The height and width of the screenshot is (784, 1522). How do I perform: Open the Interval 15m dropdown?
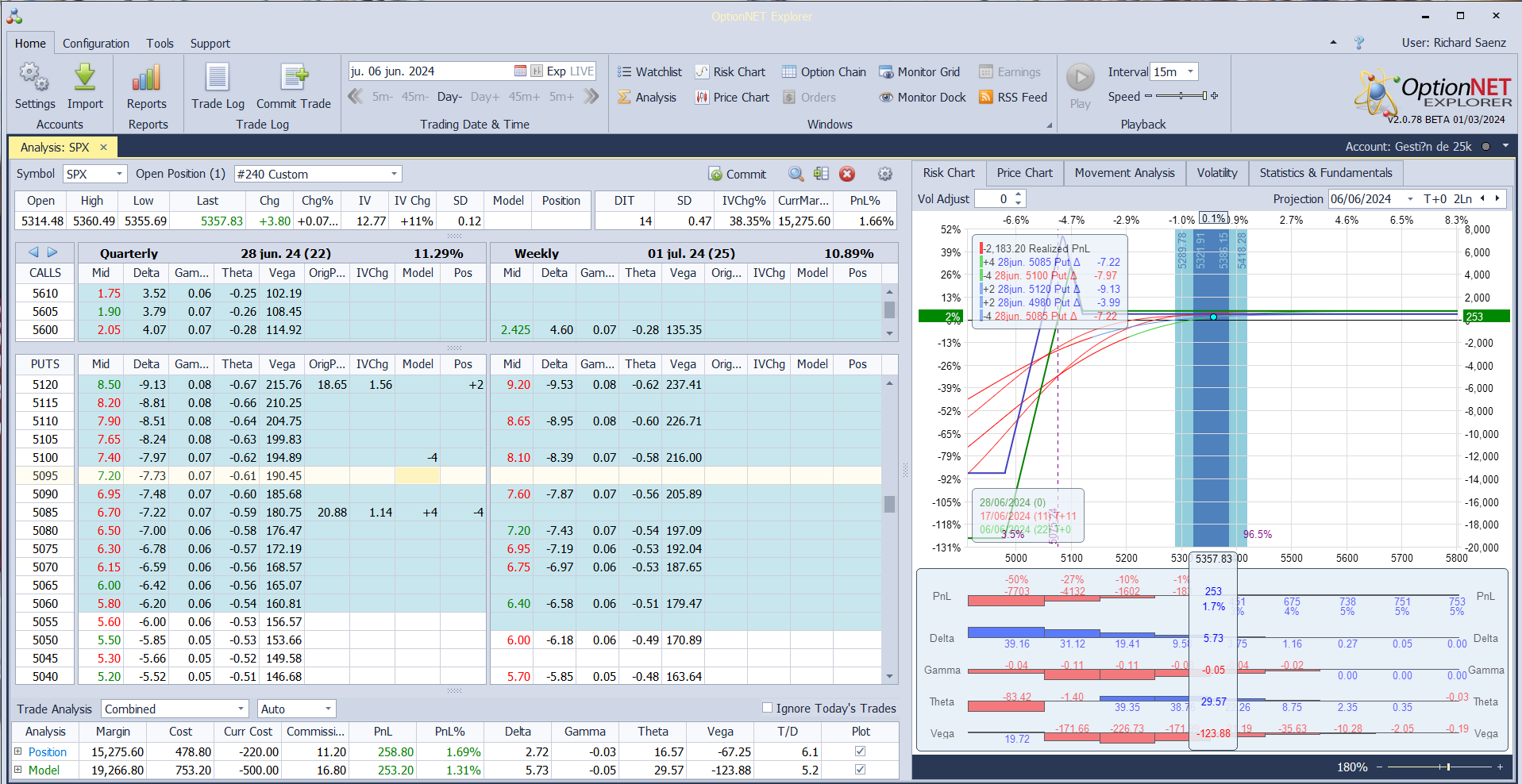1190,71
